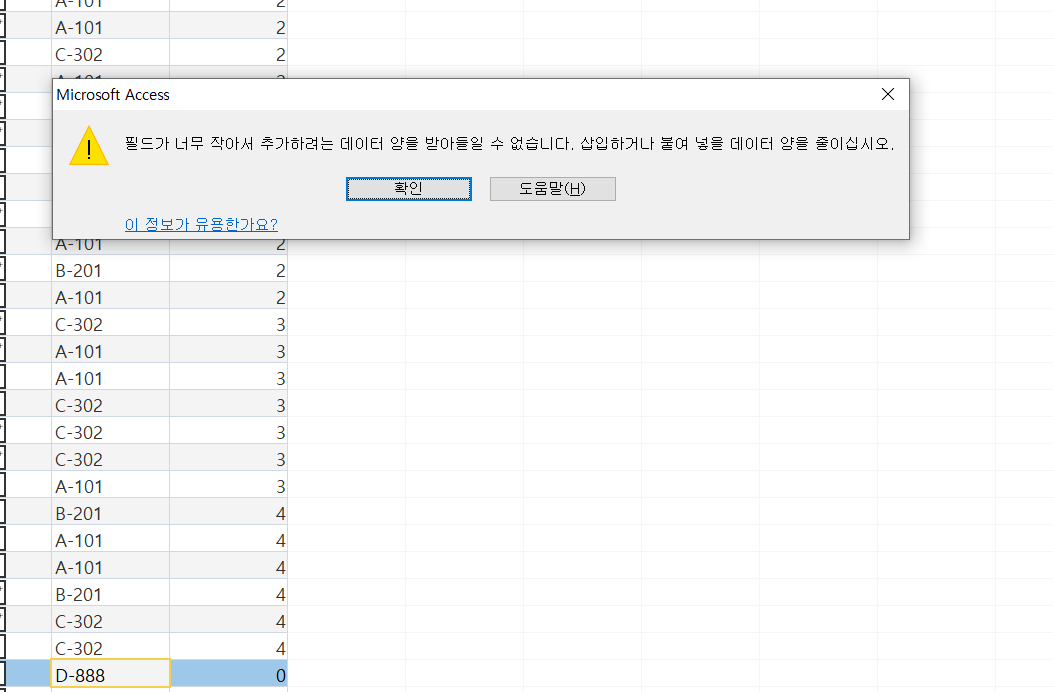Screen dimensions: 1053x692
Task: Select the D-888 cell
Action: (x=110, y=675)
